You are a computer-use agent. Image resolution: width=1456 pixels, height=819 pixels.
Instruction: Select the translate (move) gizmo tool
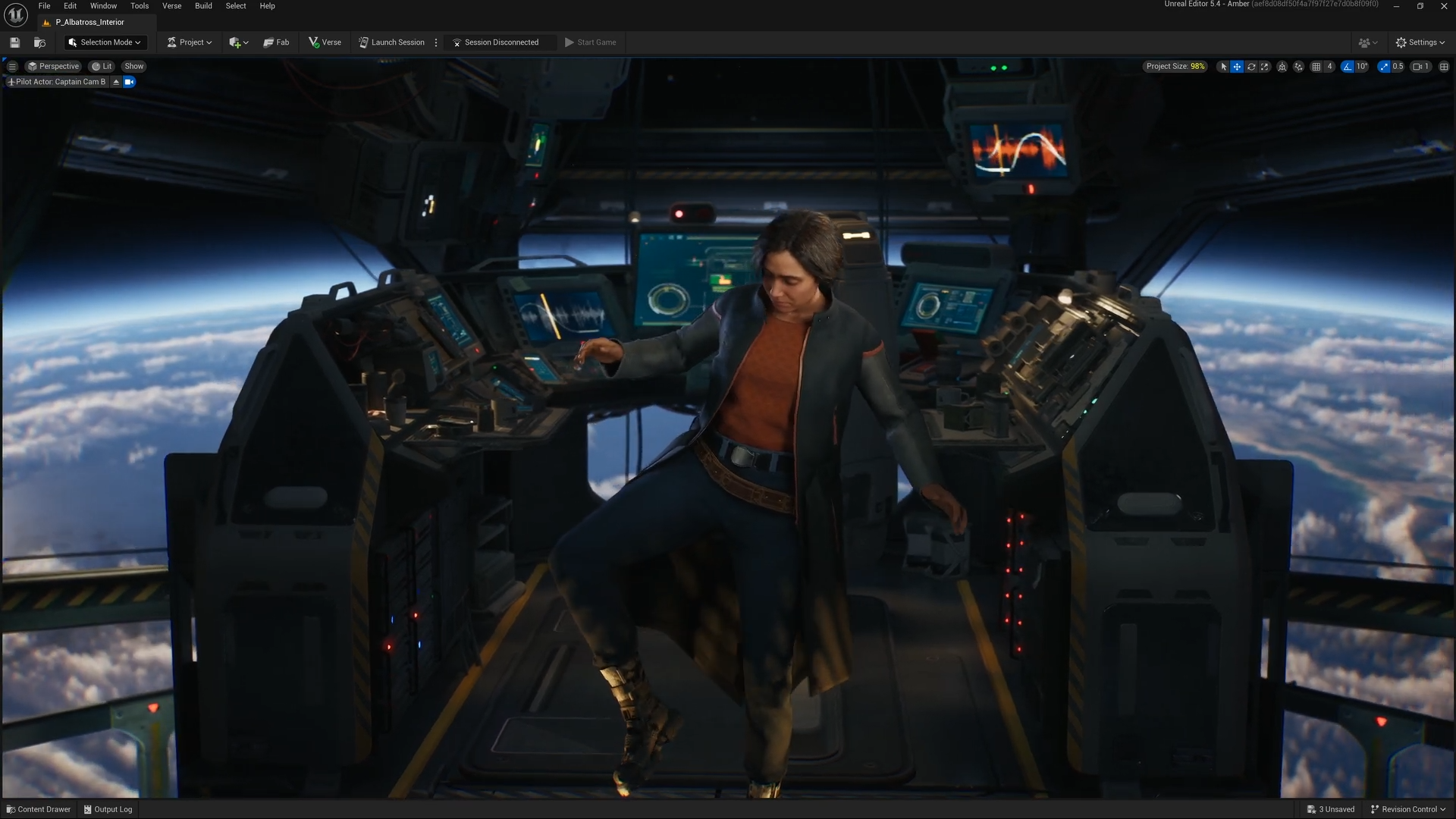[x=1237, y=67]
